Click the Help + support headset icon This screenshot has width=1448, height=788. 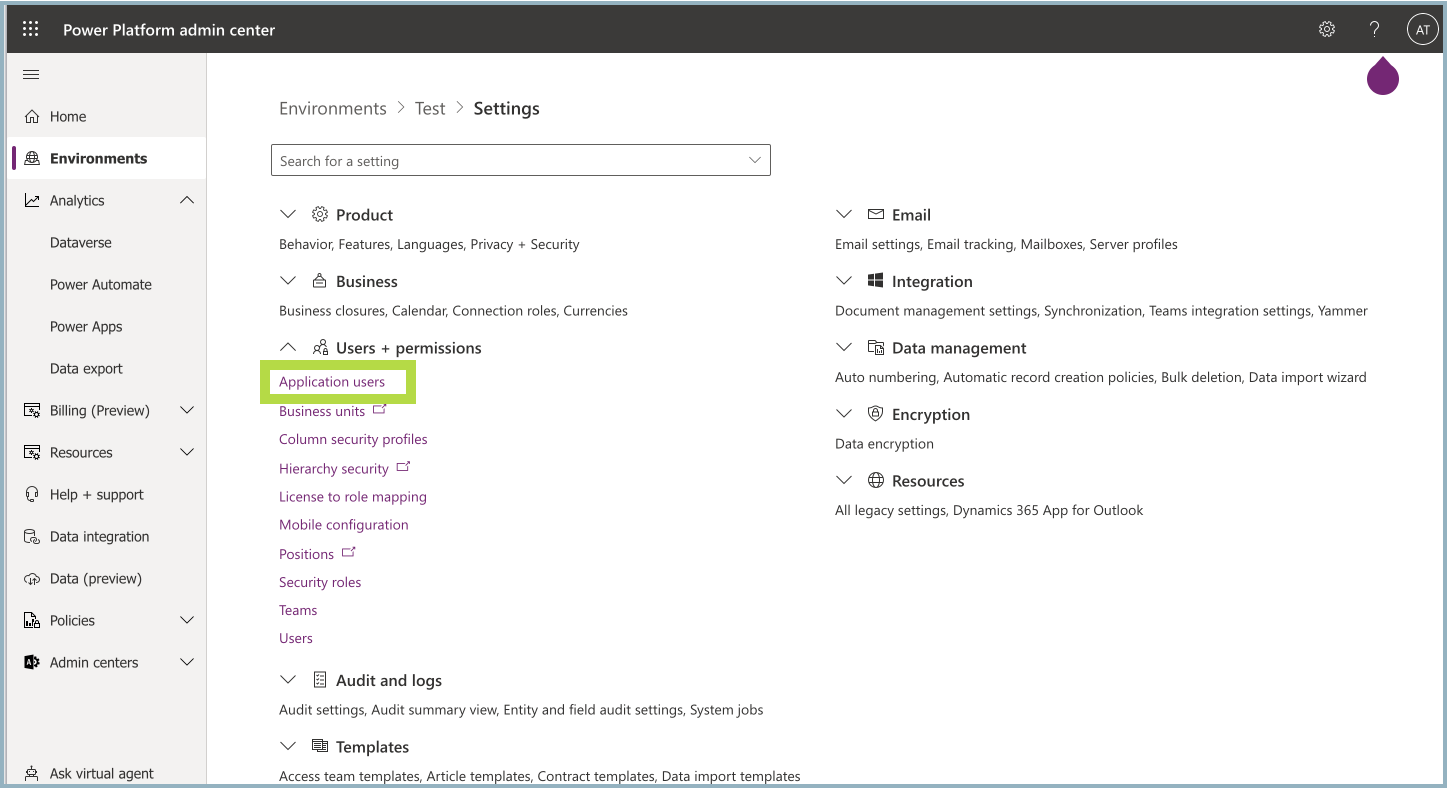click(x=32, y=495)
